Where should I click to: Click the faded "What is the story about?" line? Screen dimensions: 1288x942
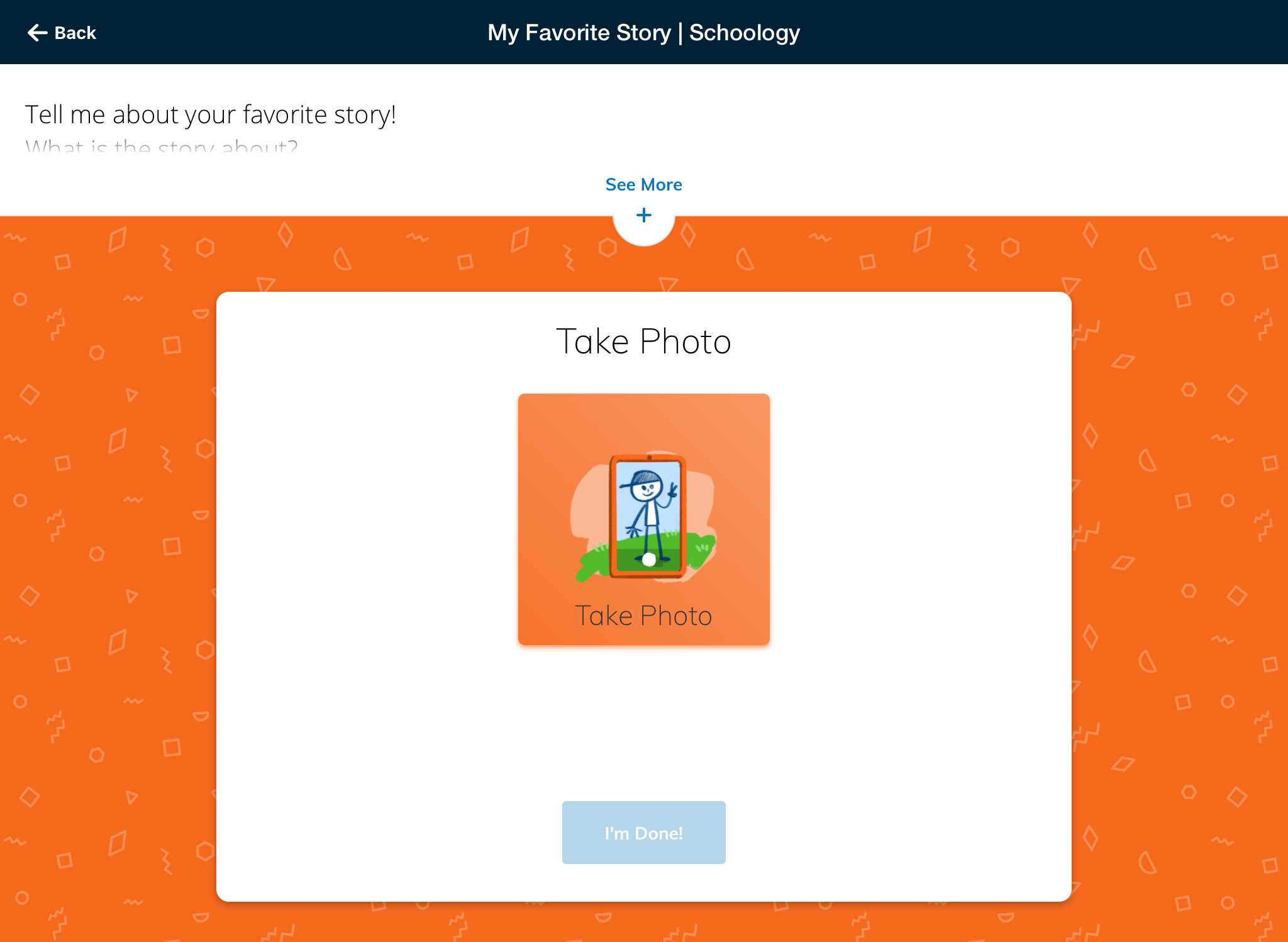click(161, 147)
